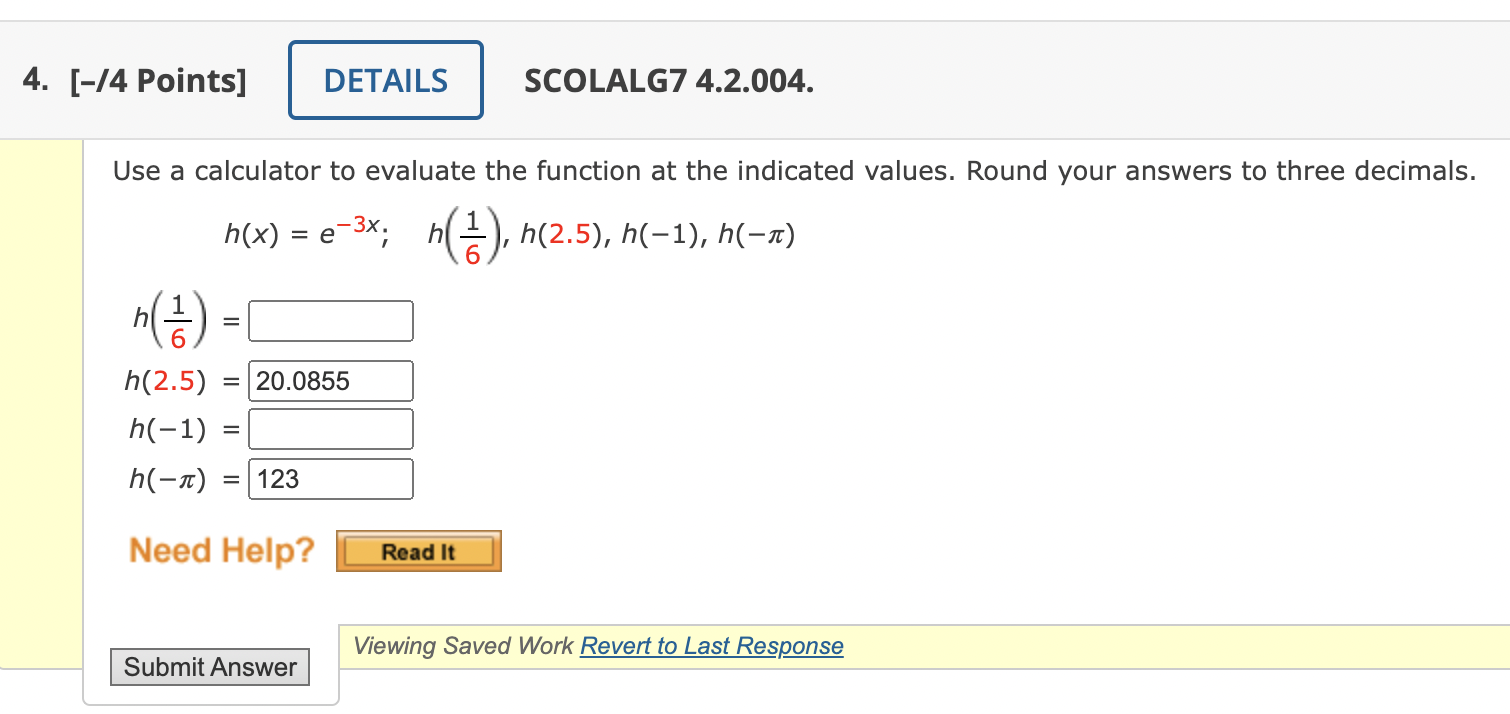Click inside the h(1/6) answer box
Screen dimensions: 1510x714
pyautogui.click(x=330, y=320)
